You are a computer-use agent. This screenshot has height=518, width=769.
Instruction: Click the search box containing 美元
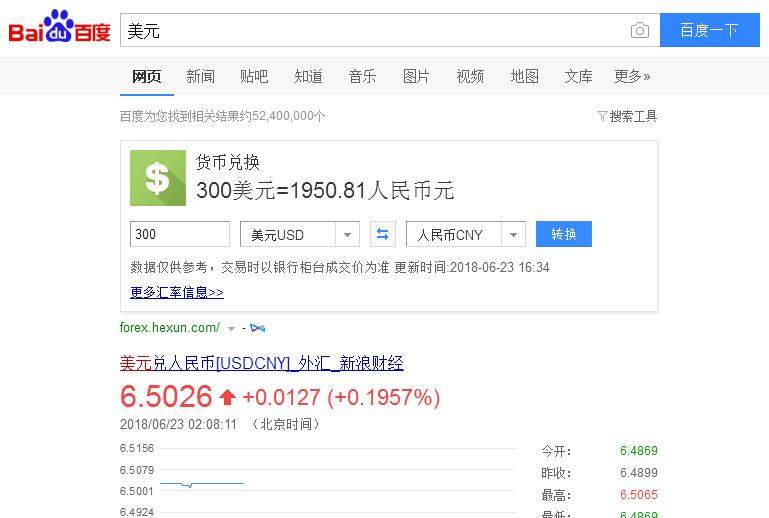(x=390, y=30)
